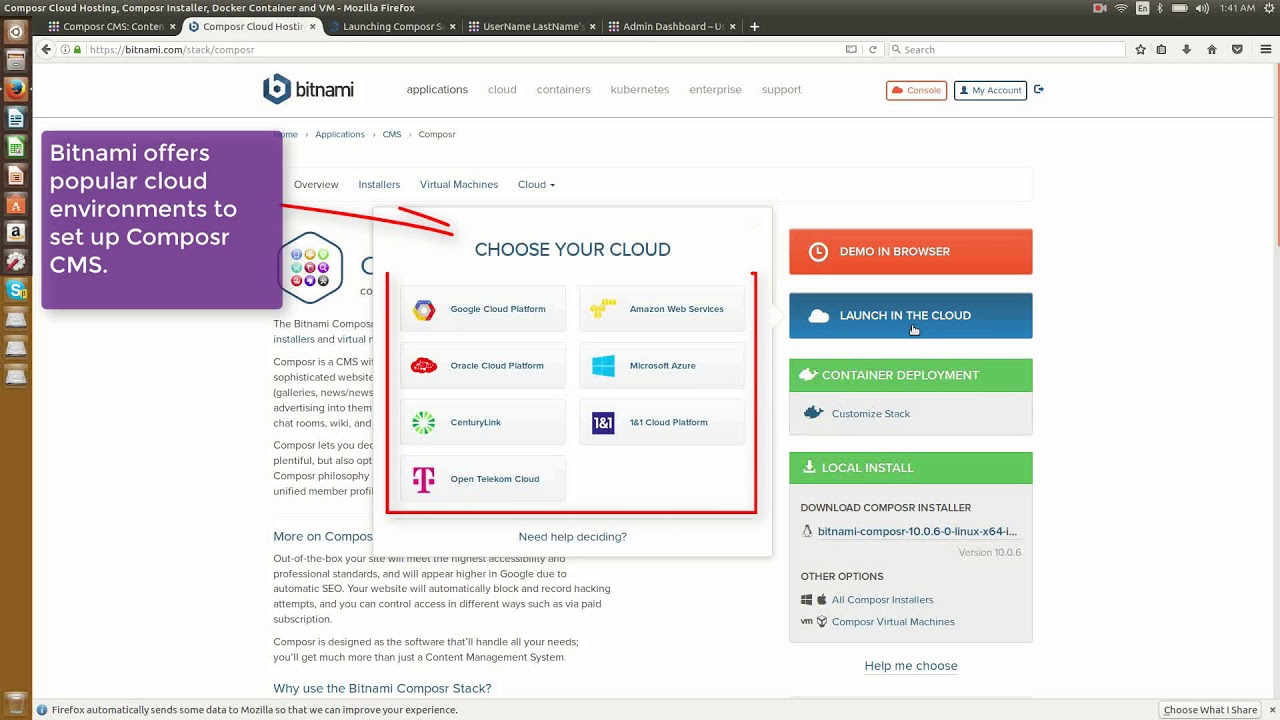
Task: Switch to the Admin Dashboard browser tab
Action: click(670, 27)
